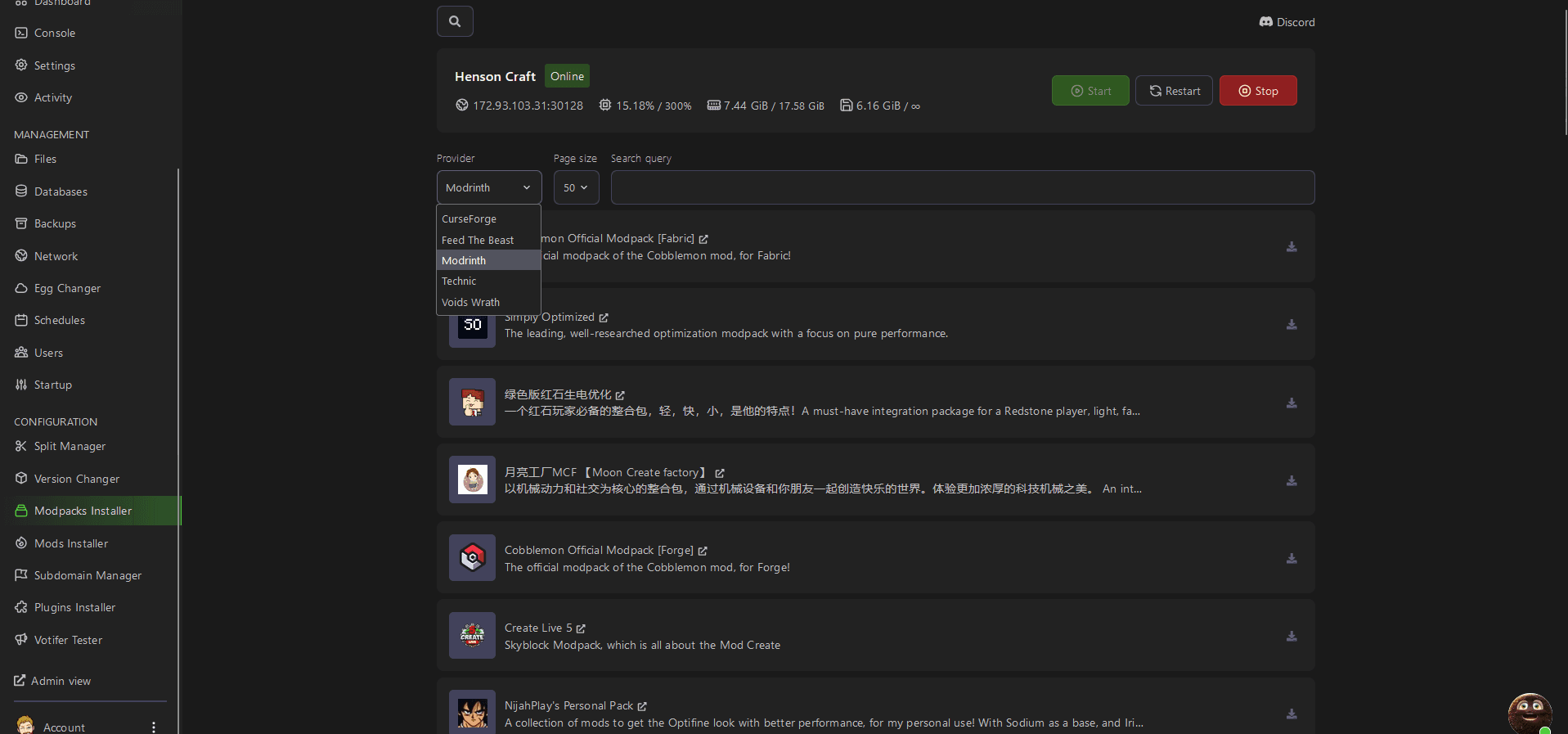Download Cobblemon Official Modpack Forge
The width and height of the screenshot is (1568, 734).
1292,558
